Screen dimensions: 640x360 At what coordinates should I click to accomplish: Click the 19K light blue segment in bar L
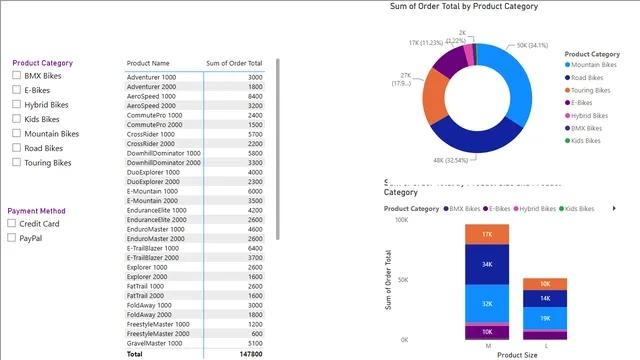[x=545, y=318]
